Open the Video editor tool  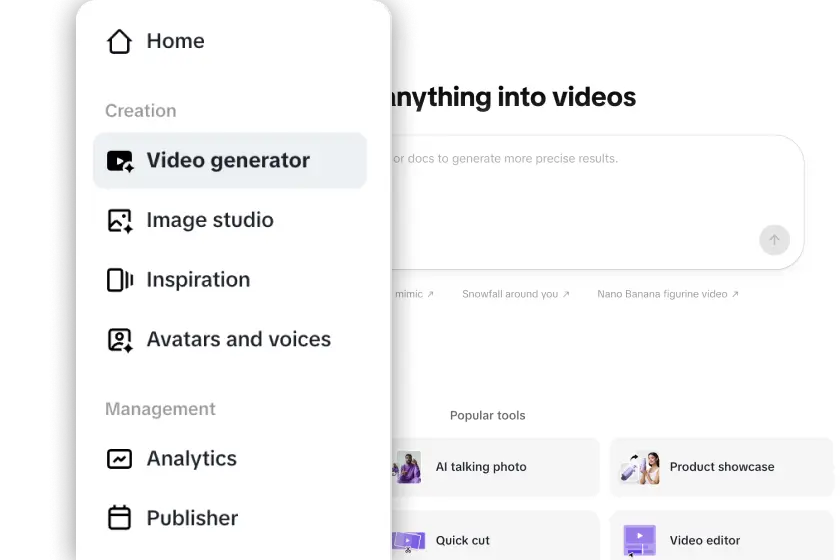tap(721, 536)
